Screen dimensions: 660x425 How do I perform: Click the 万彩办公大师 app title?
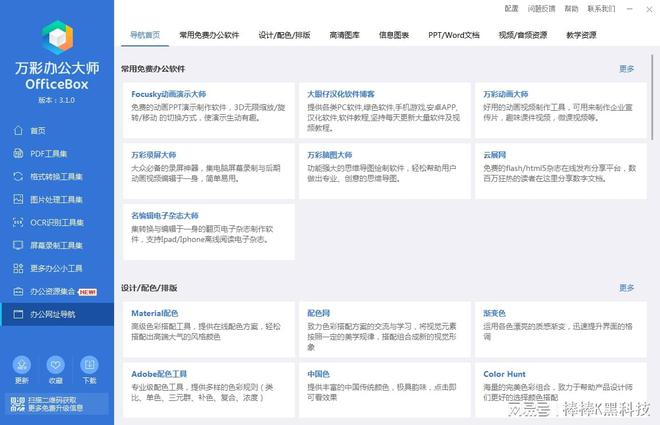point(57,67)
